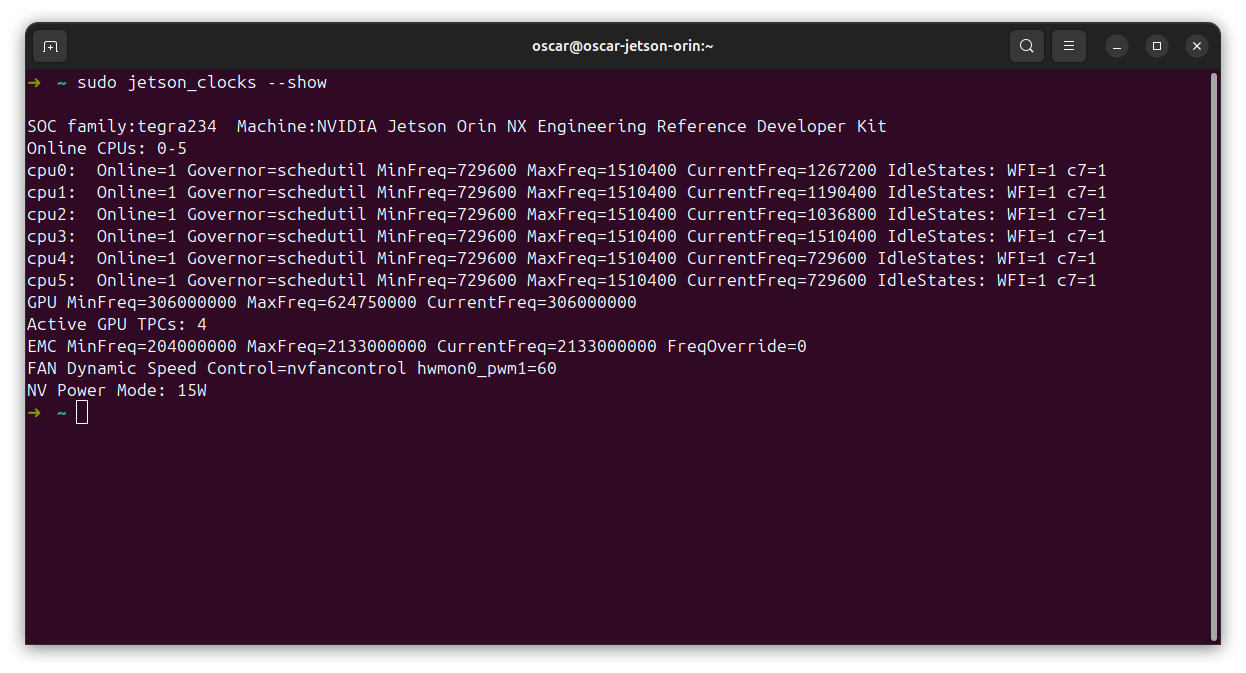Click cpu2 'MinFreq=729600' text

pos(447,214)
